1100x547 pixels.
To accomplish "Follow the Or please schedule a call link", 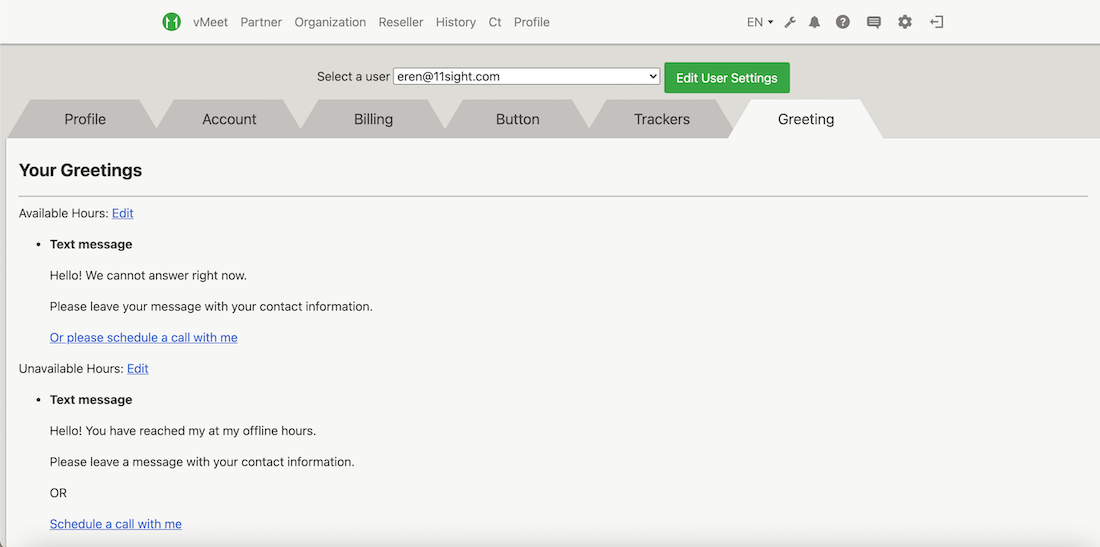I will [x=144, y=337].
